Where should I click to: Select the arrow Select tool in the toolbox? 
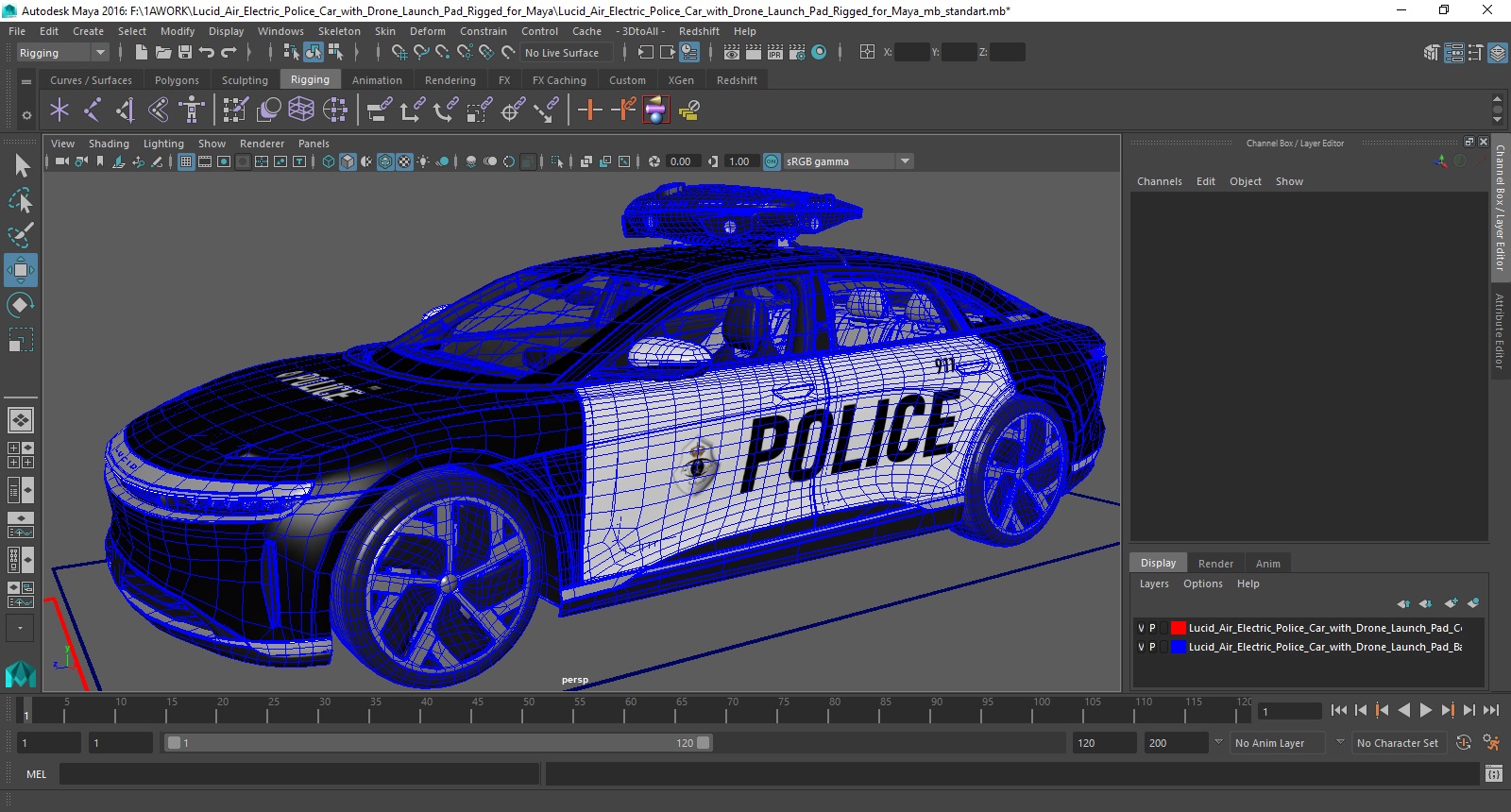click(x=21, y=165)
